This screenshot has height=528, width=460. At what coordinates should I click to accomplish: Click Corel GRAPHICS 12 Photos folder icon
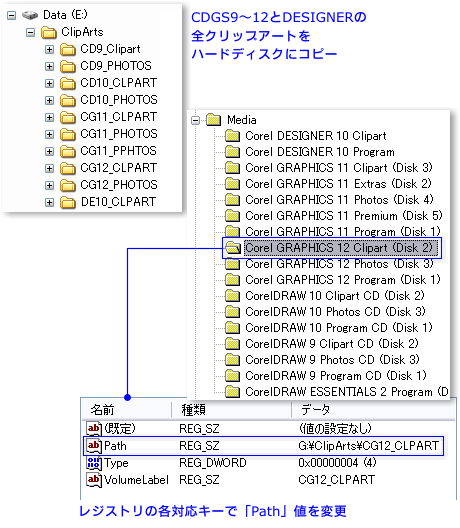coord(232,264)
